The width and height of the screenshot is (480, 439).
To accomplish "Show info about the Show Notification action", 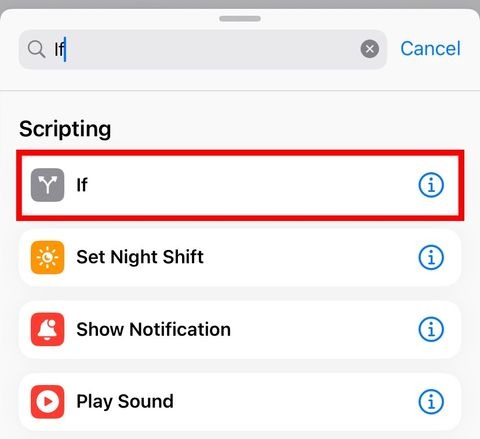I will [431, 329].
